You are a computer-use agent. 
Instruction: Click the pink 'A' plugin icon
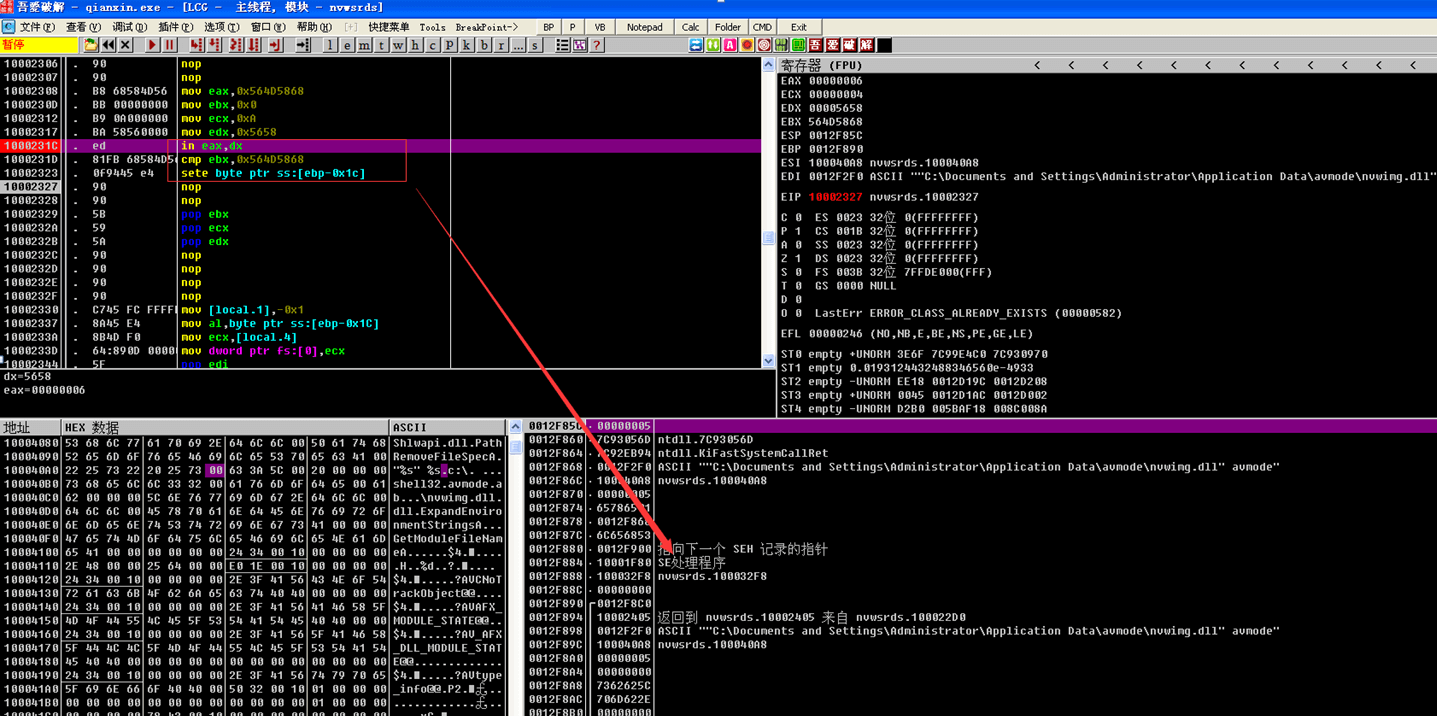pyautogui.click(x=730, y=45)
